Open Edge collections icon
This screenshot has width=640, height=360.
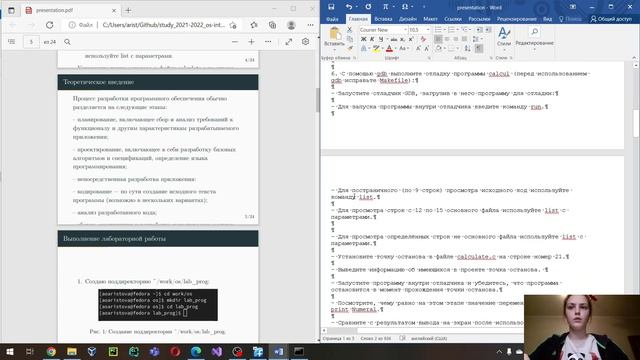click(272, 25)
